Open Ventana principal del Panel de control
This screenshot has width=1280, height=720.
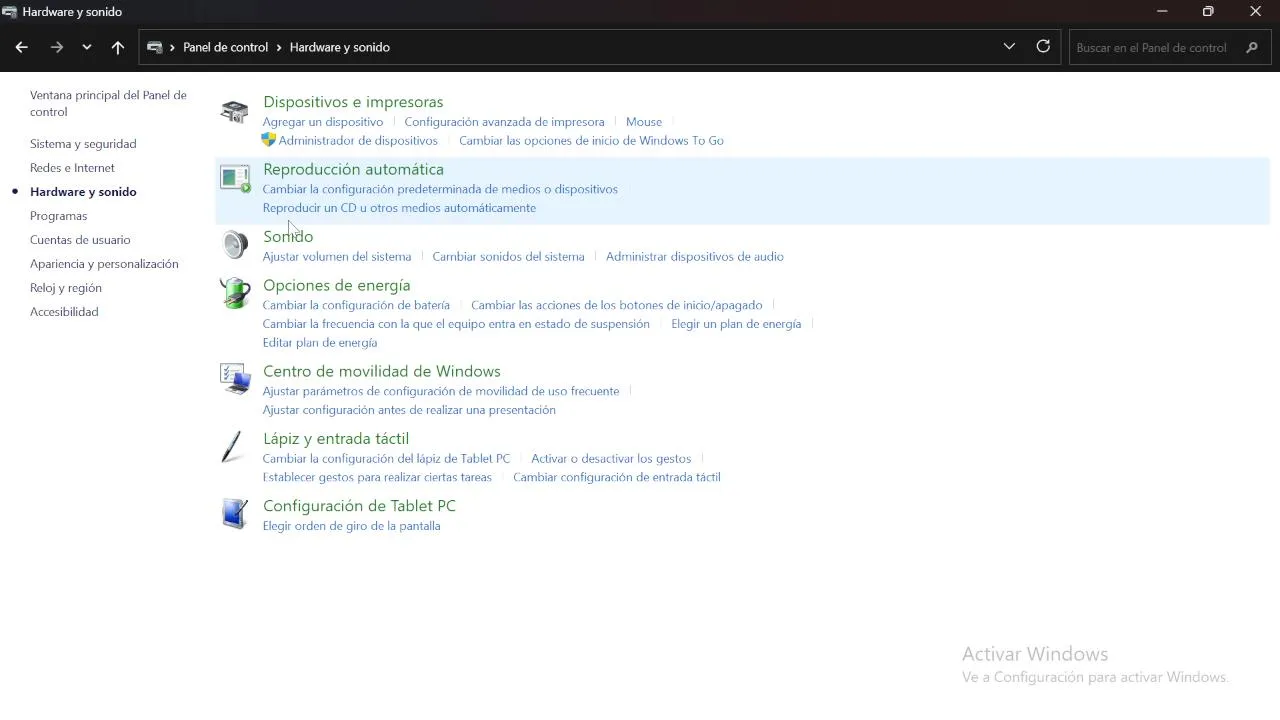pos(108,103)
